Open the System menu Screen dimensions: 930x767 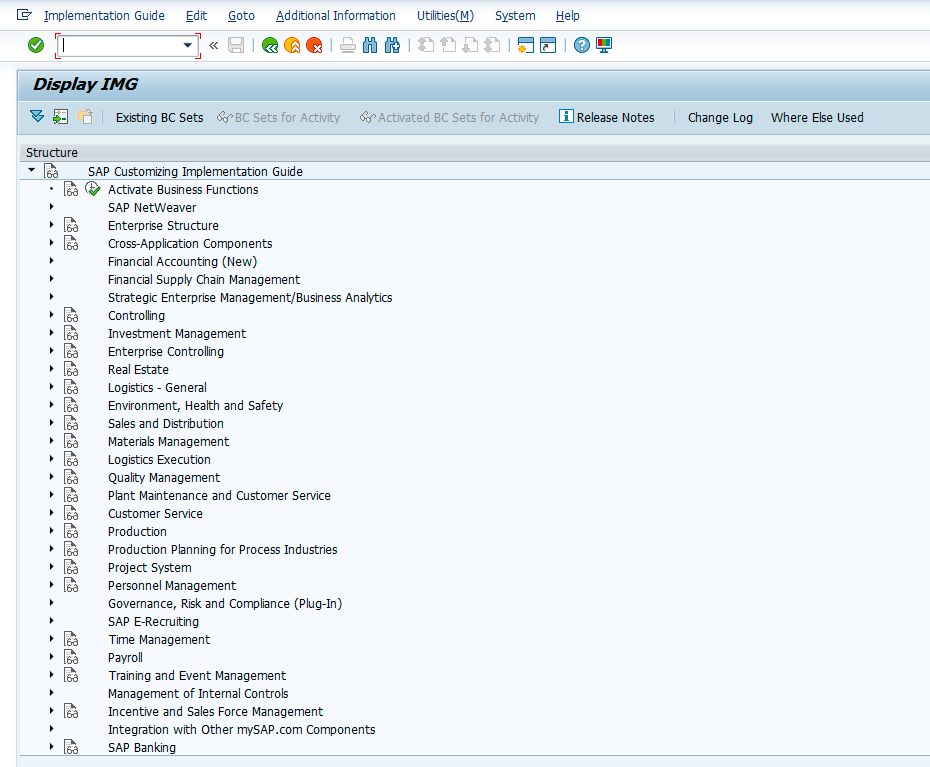click(515, 15)
